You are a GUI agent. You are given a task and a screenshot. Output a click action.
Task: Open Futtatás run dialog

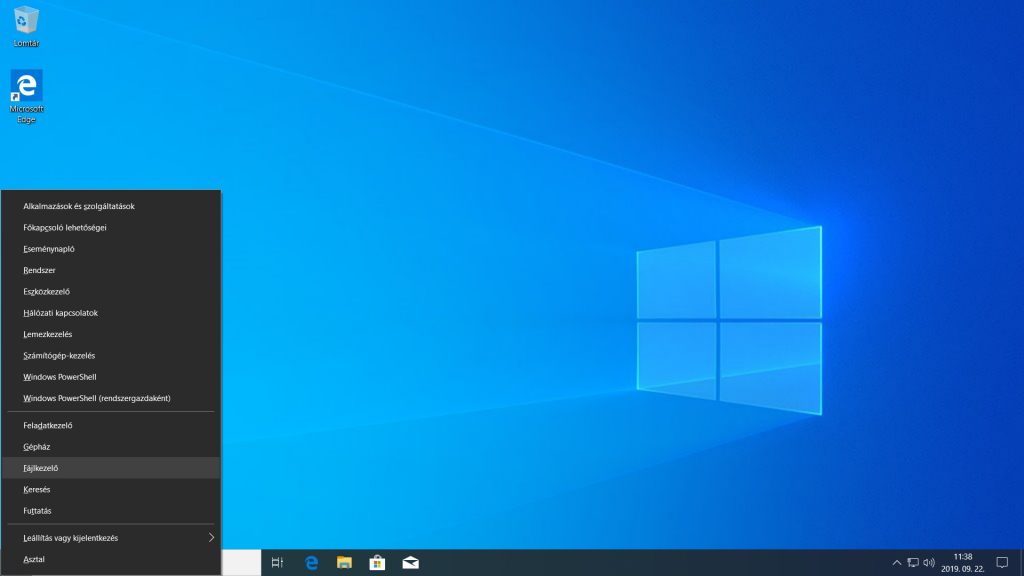coord(111,511)
